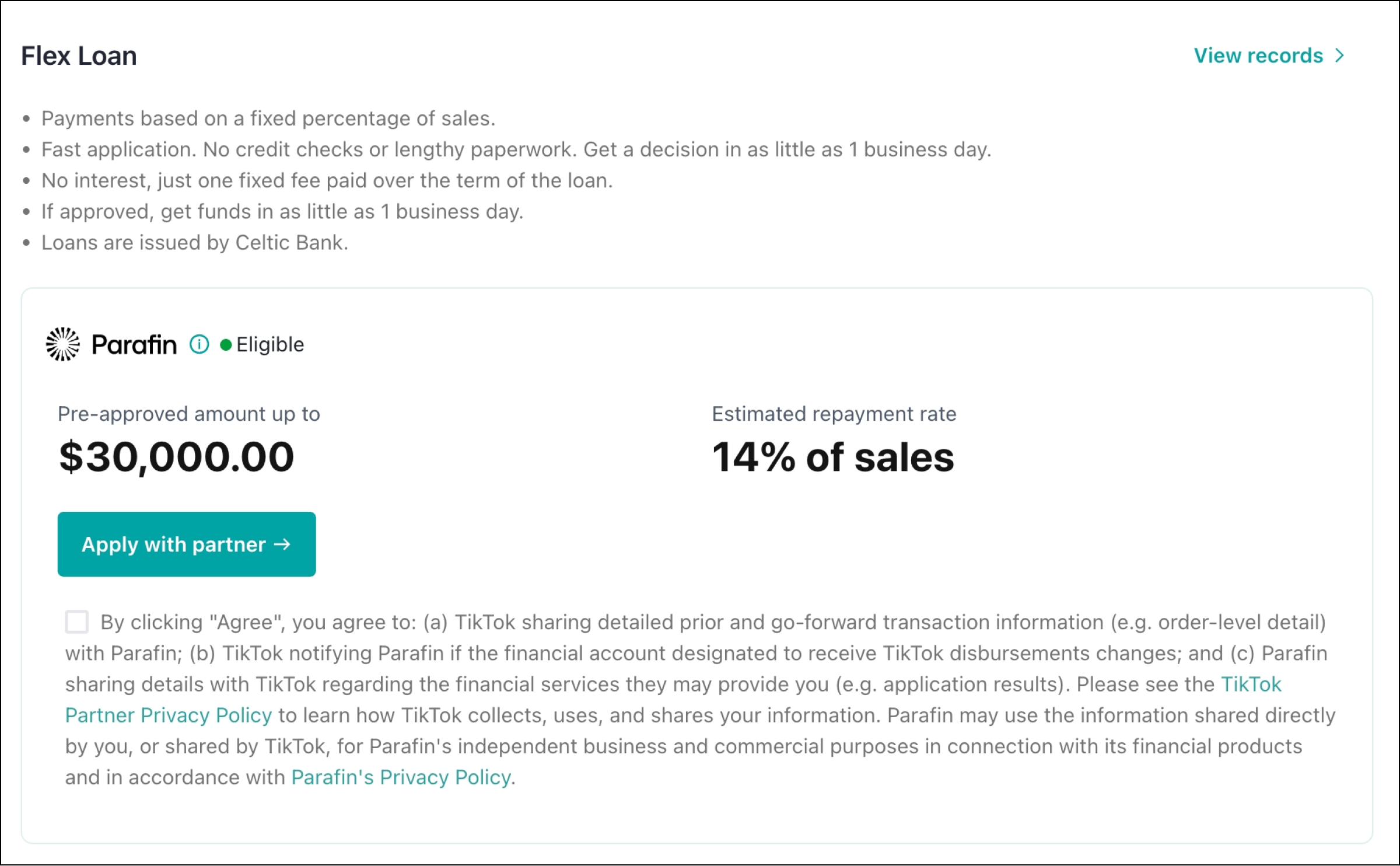Image resolution: width=1400 pixels, height=866 pixels.
Task: Click the Payments based on fixed percentage bullet
Action: (x=268, y=118)
